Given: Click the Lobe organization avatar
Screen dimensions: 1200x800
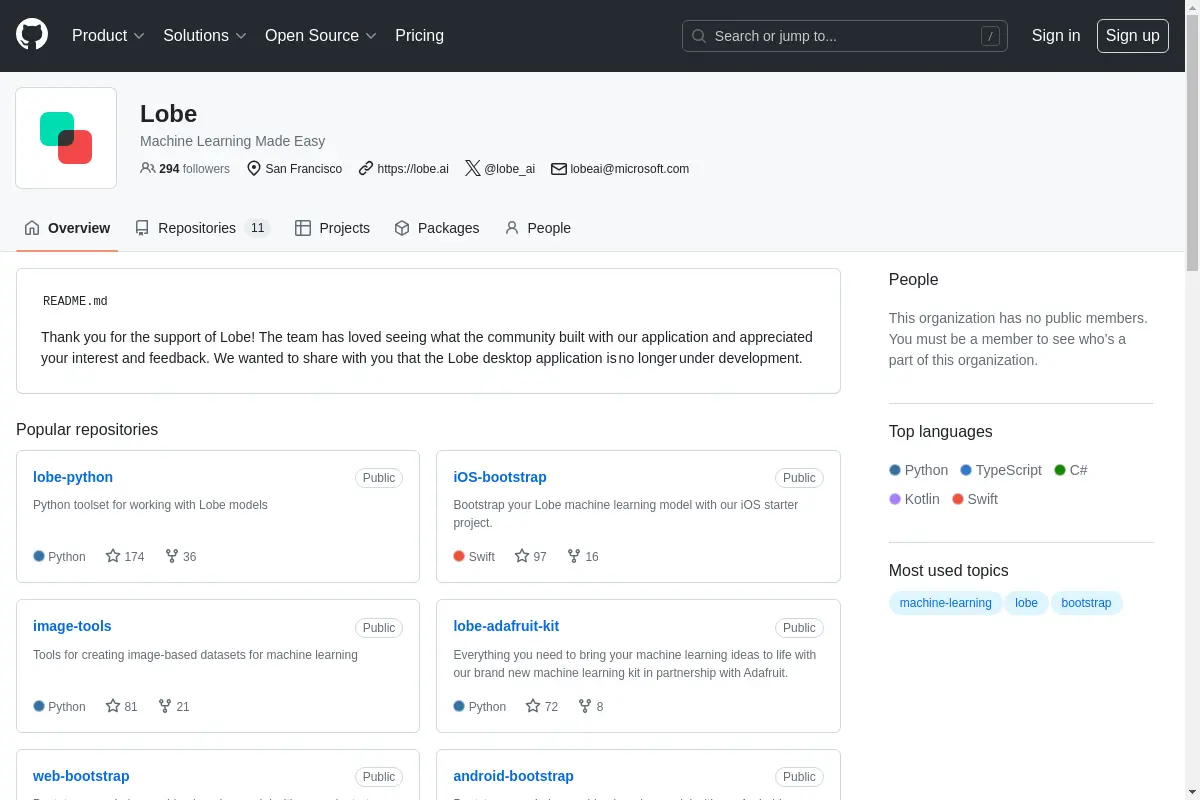Looking at the screenshot, I should [66, 138].
